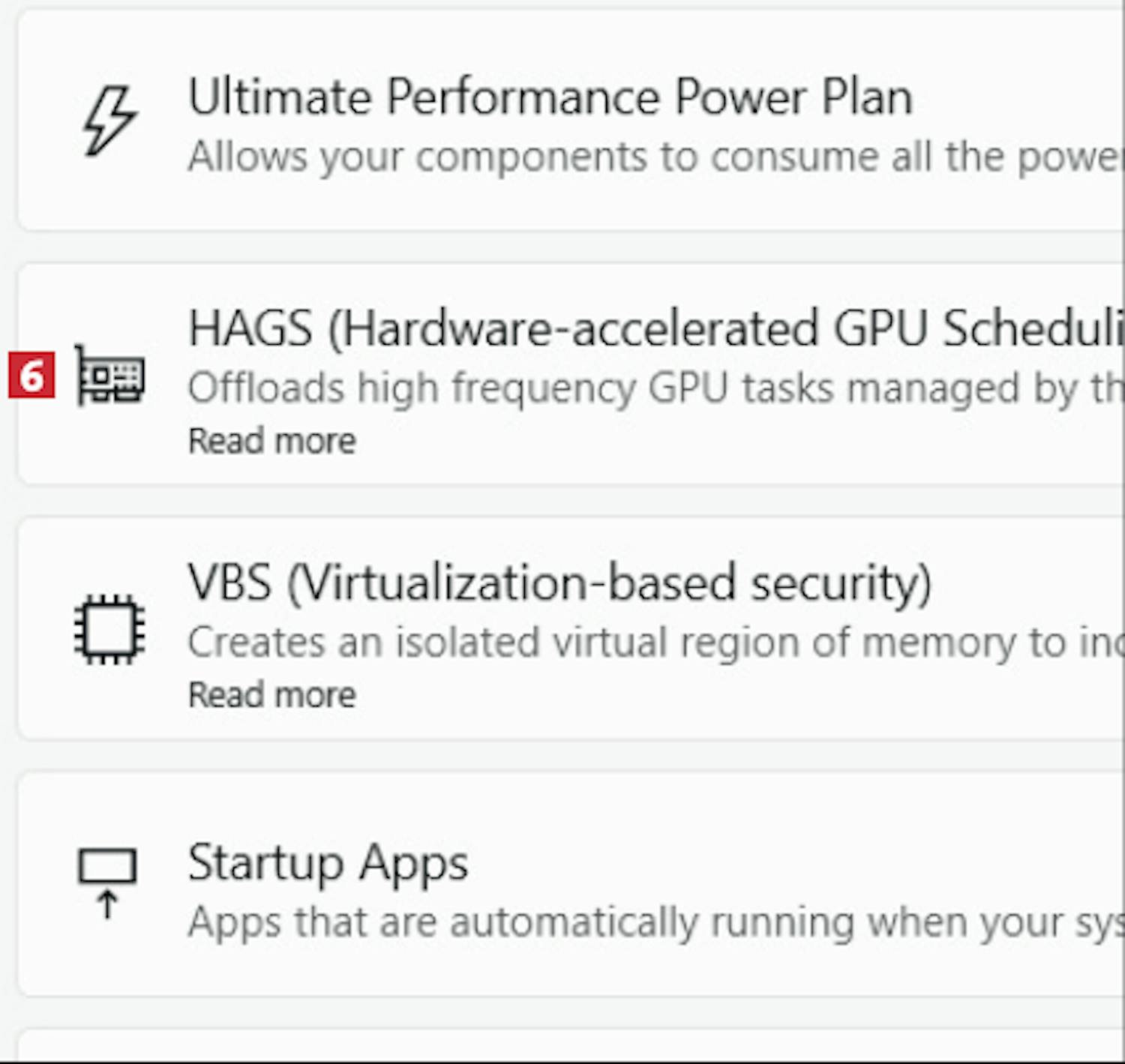The width and height of the screenshot is (1125, 1064).
Task: Click the 'Allows your components to consume' description
Action: [652, 157]
